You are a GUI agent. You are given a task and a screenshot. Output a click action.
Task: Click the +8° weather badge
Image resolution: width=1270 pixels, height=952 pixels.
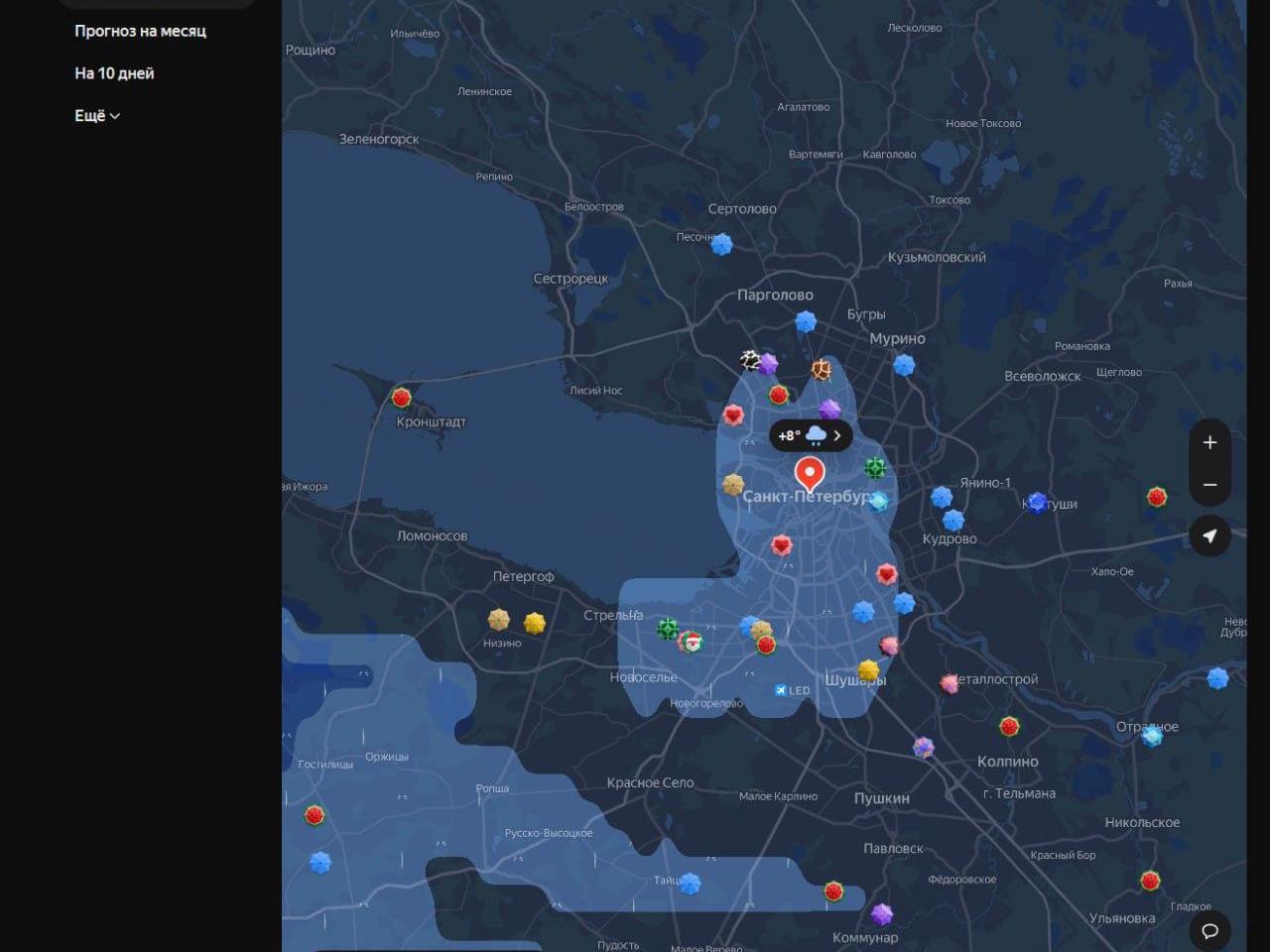(x=811, y=435)
